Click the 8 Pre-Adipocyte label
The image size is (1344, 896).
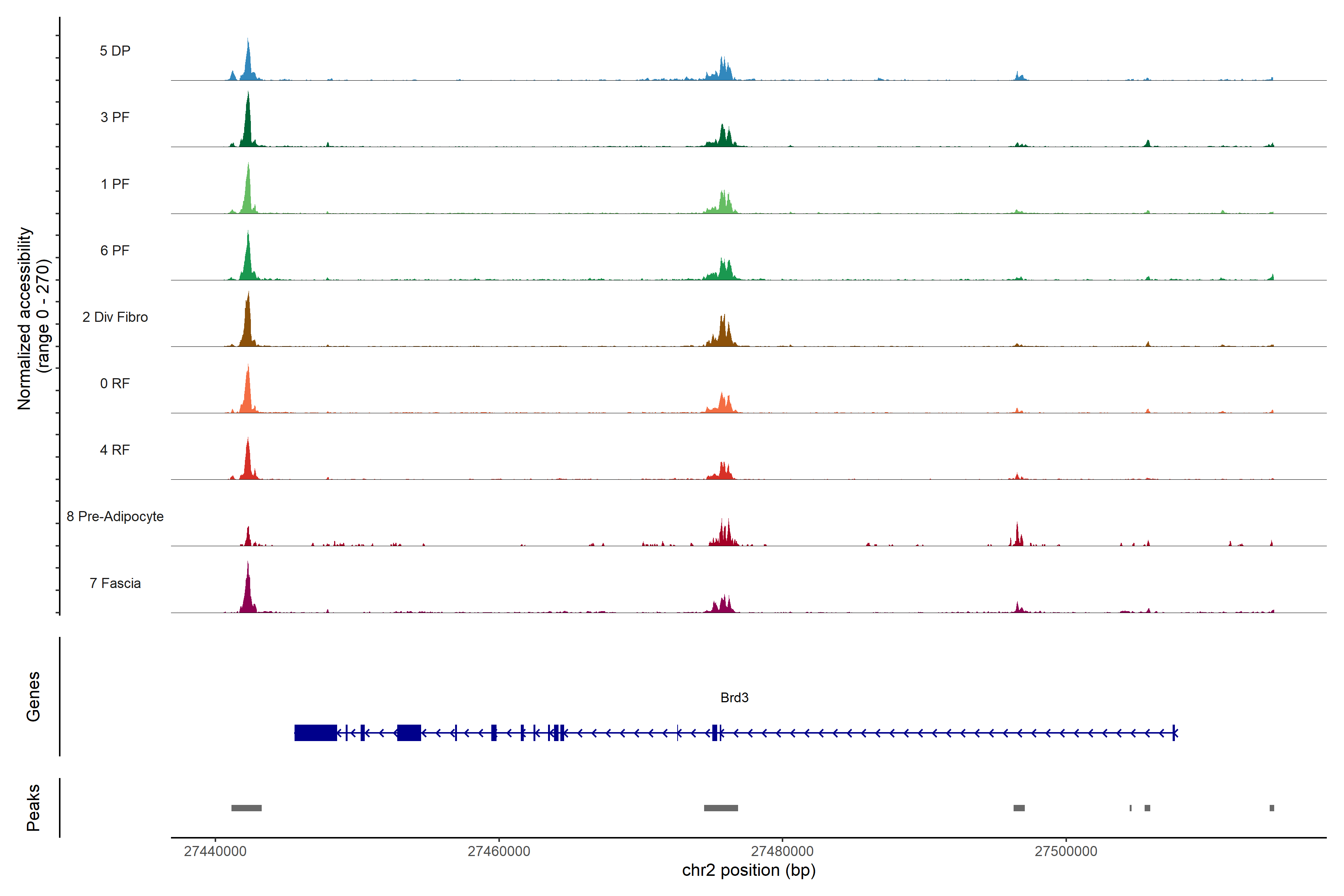tap(115, 517)
